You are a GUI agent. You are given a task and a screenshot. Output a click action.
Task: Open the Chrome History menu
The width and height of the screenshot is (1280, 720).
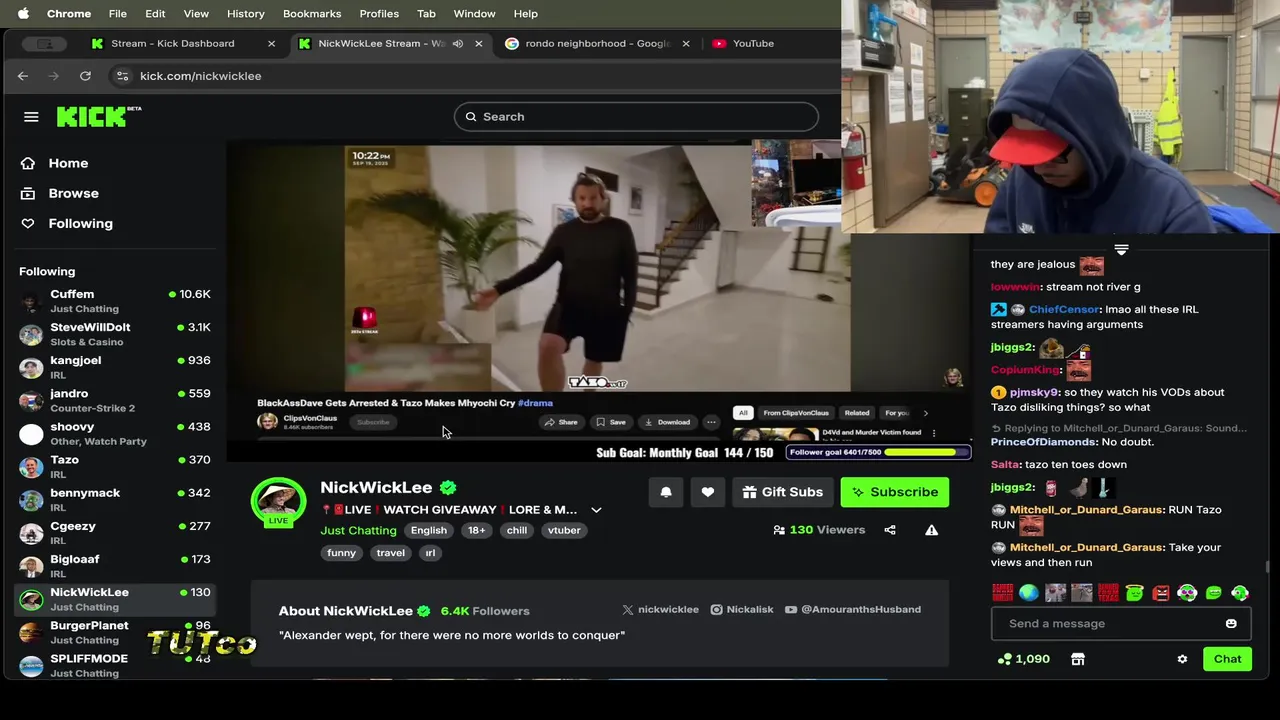(245, 14)
